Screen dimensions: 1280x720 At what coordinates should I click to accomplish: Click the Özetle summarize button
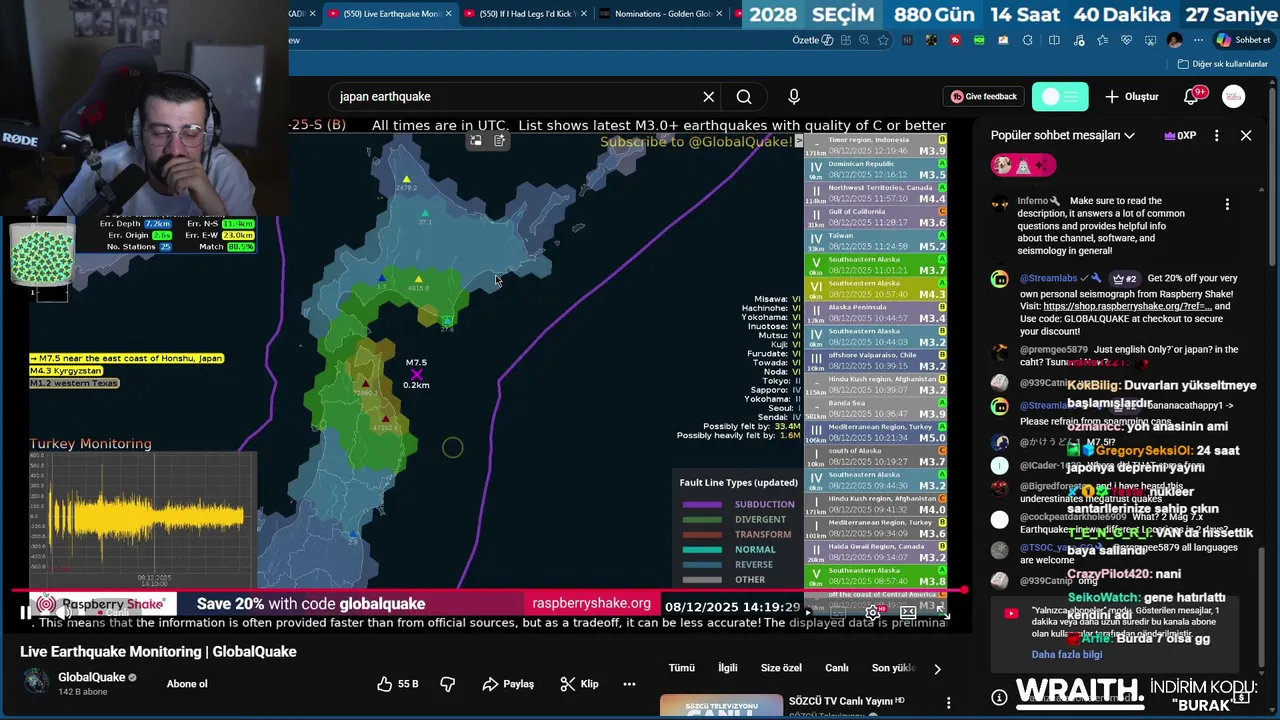[x=813, y=40]
